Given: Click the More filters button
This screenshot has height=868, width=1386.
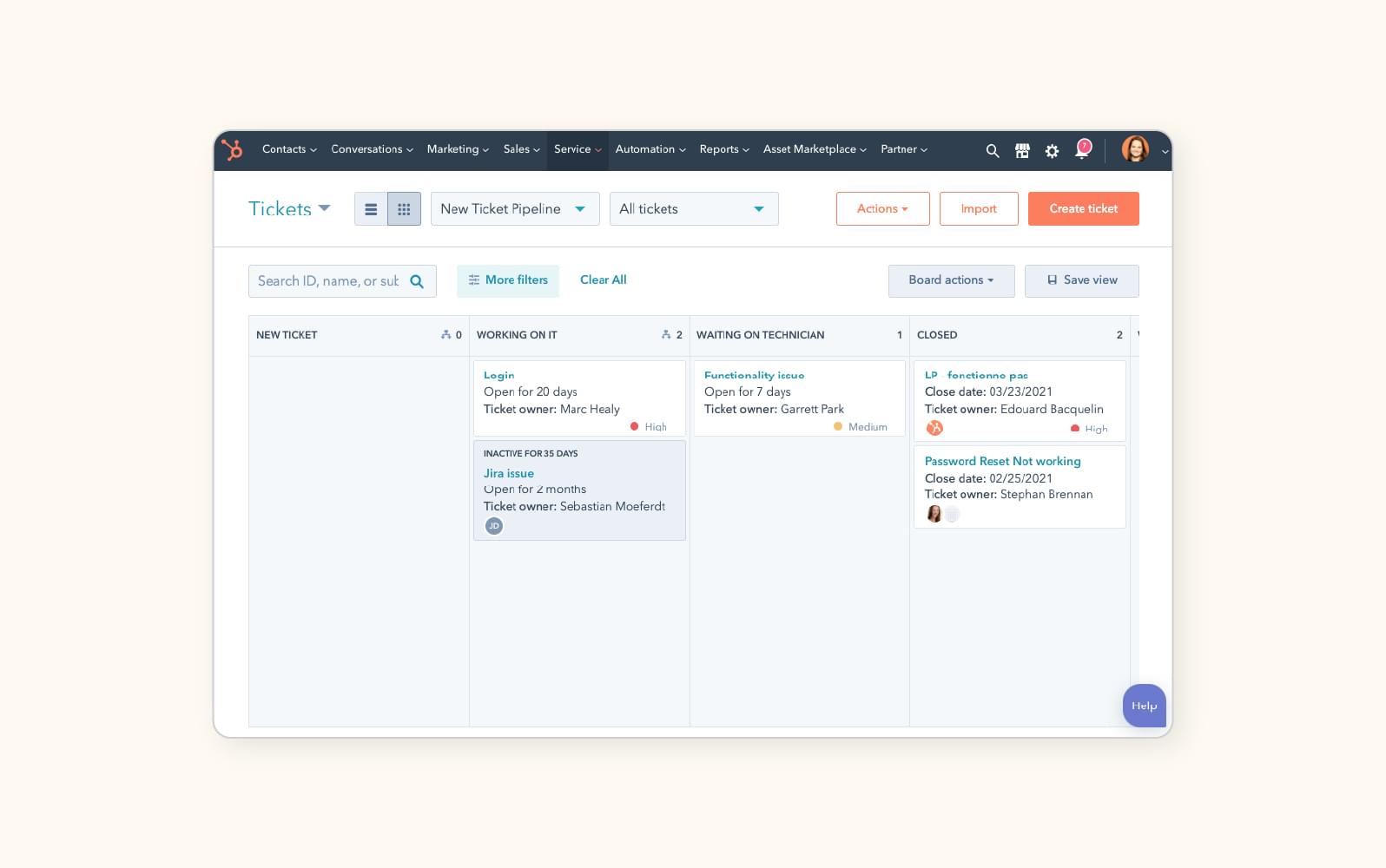Looking at the screenshot, I should point(508,280).
